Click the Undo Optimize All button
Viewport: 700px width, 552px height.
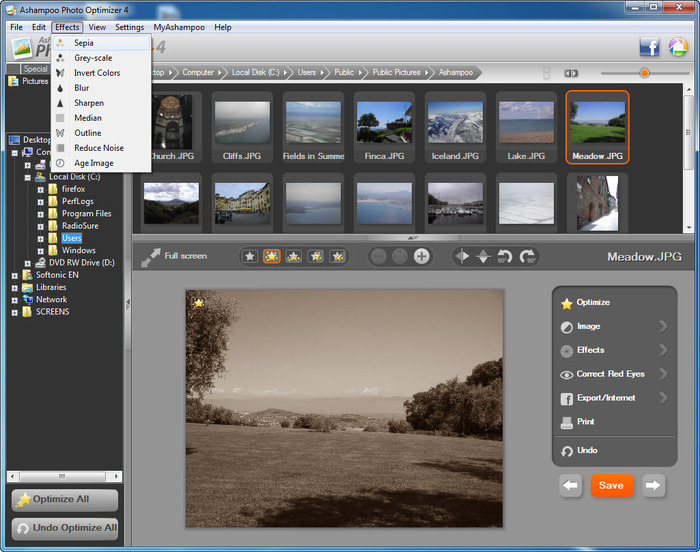(x=65, y=529)
